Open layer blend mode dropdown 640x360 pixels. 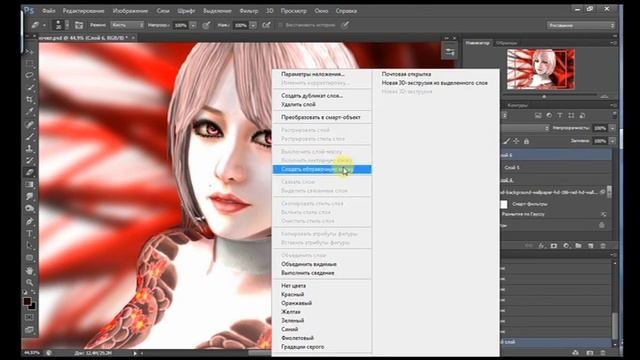coord(525,128)
